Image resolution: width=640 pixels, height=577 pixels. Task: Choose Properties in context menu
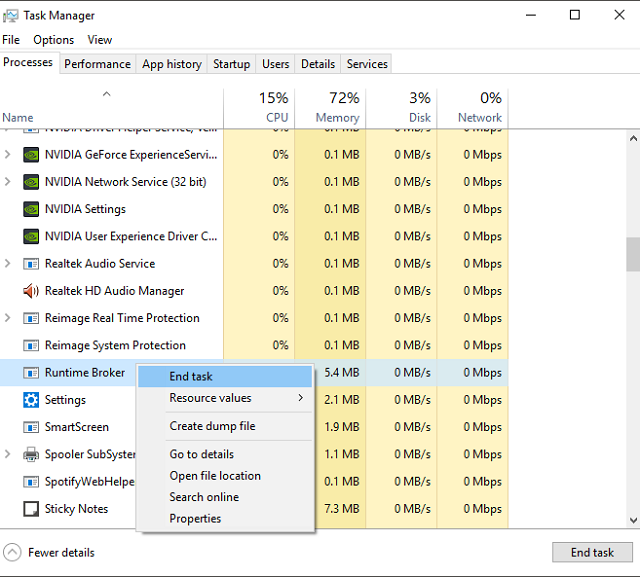[x=225, y=519]
